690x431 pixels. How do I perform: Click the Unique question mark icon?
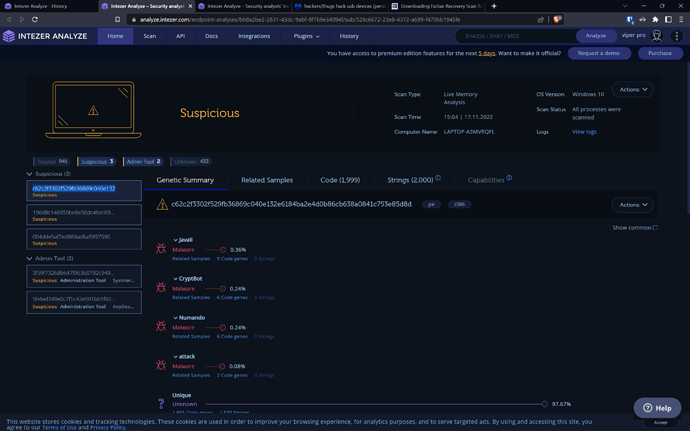click(x=161, y=403)
